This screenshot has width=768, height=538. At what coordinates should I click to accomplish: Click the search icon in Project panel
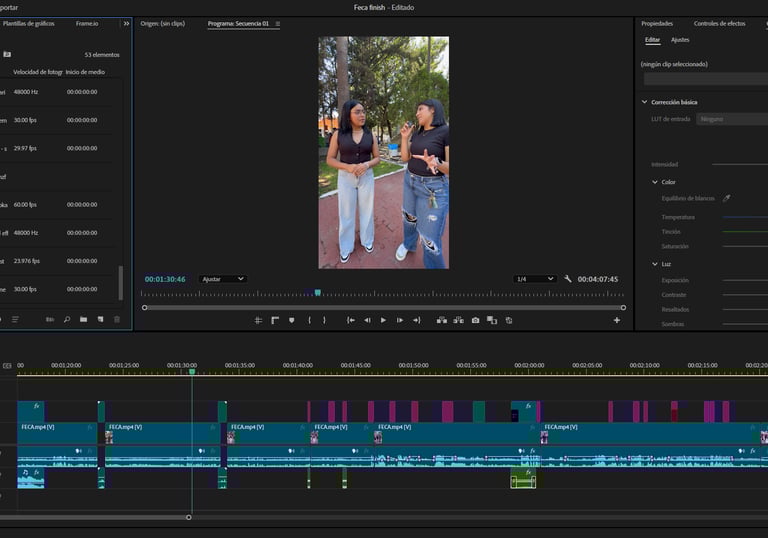[x=67, y=320]
